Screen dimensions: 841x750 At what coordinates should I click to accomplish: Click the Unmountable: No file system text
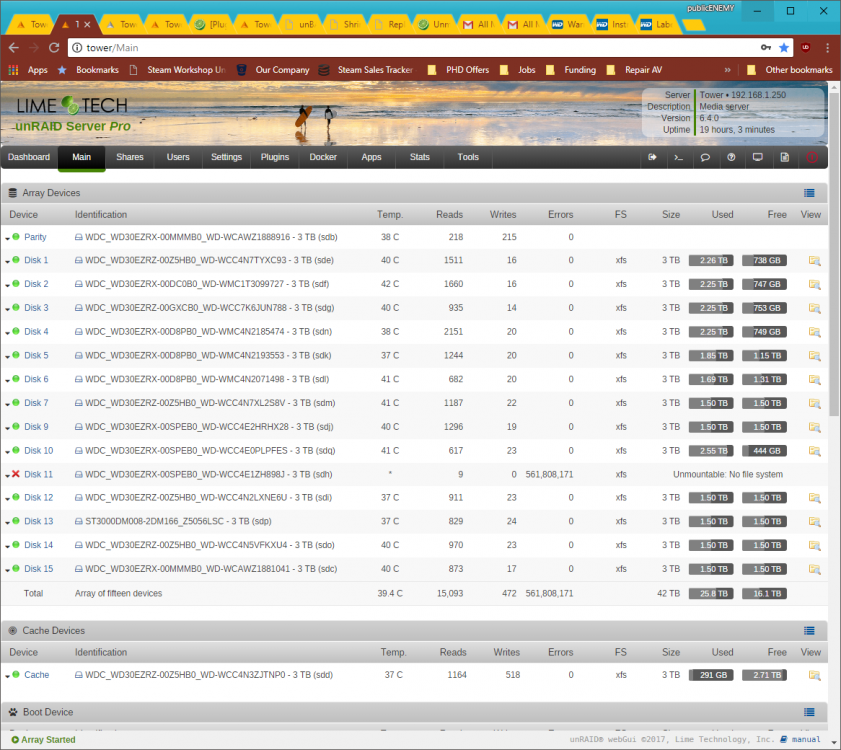(x=728, y=474)
